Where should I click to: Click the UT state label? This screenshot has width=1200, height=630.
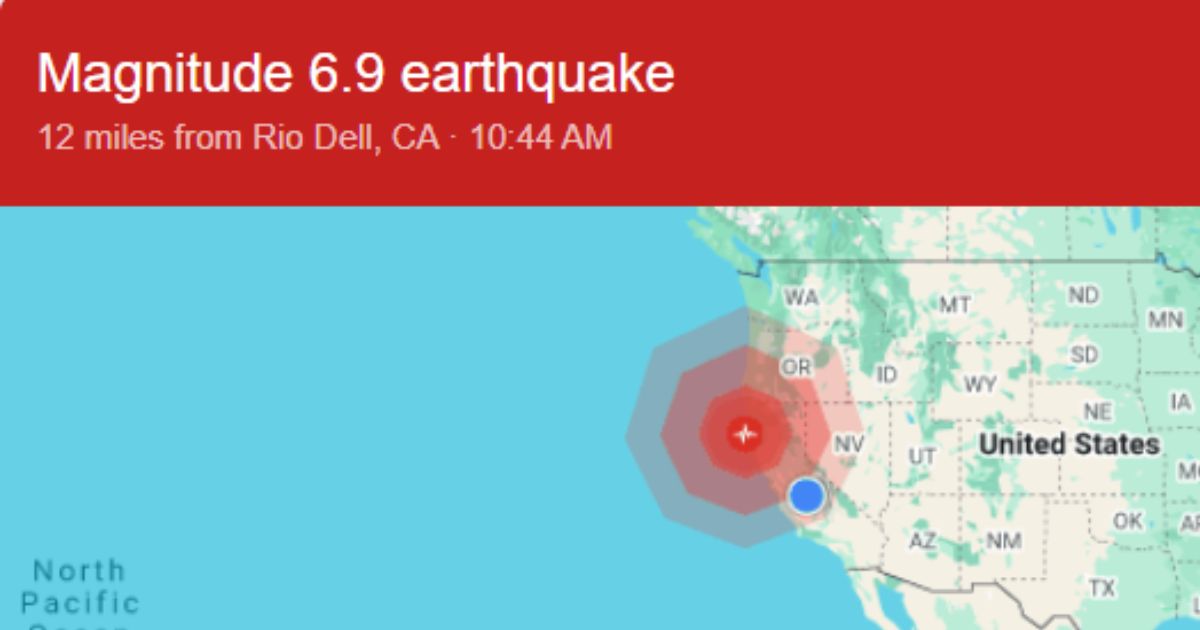pos(922,456)
